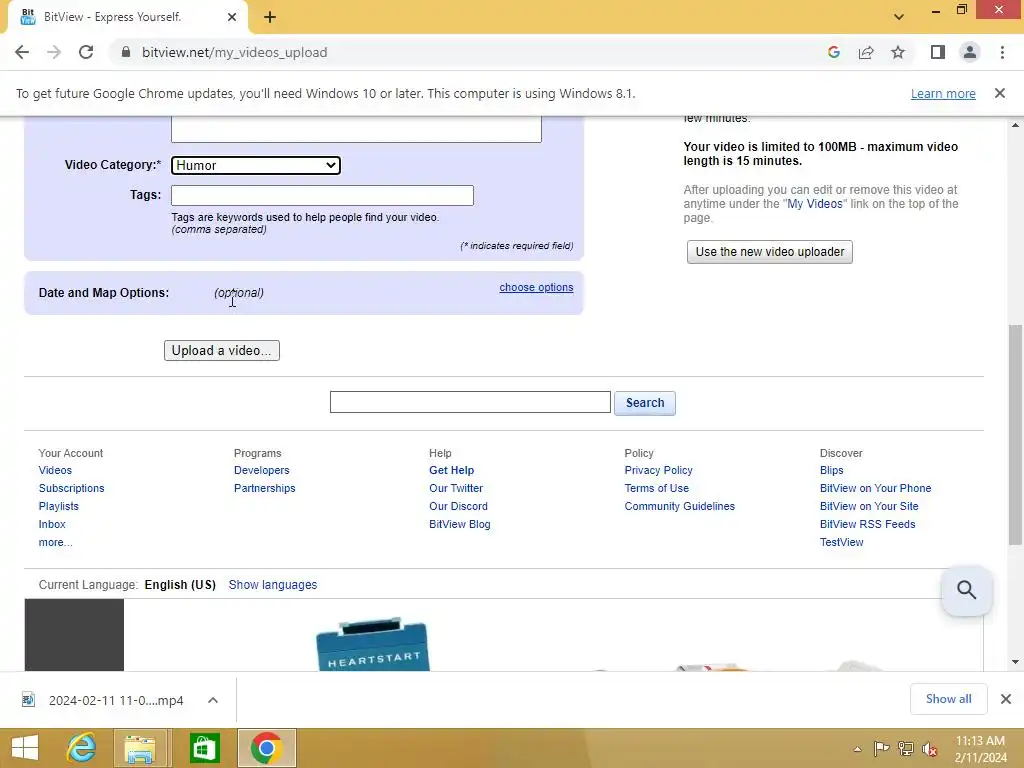Close the BitView tab
The height and width of the screenshot is (768, 1024).
232,17
